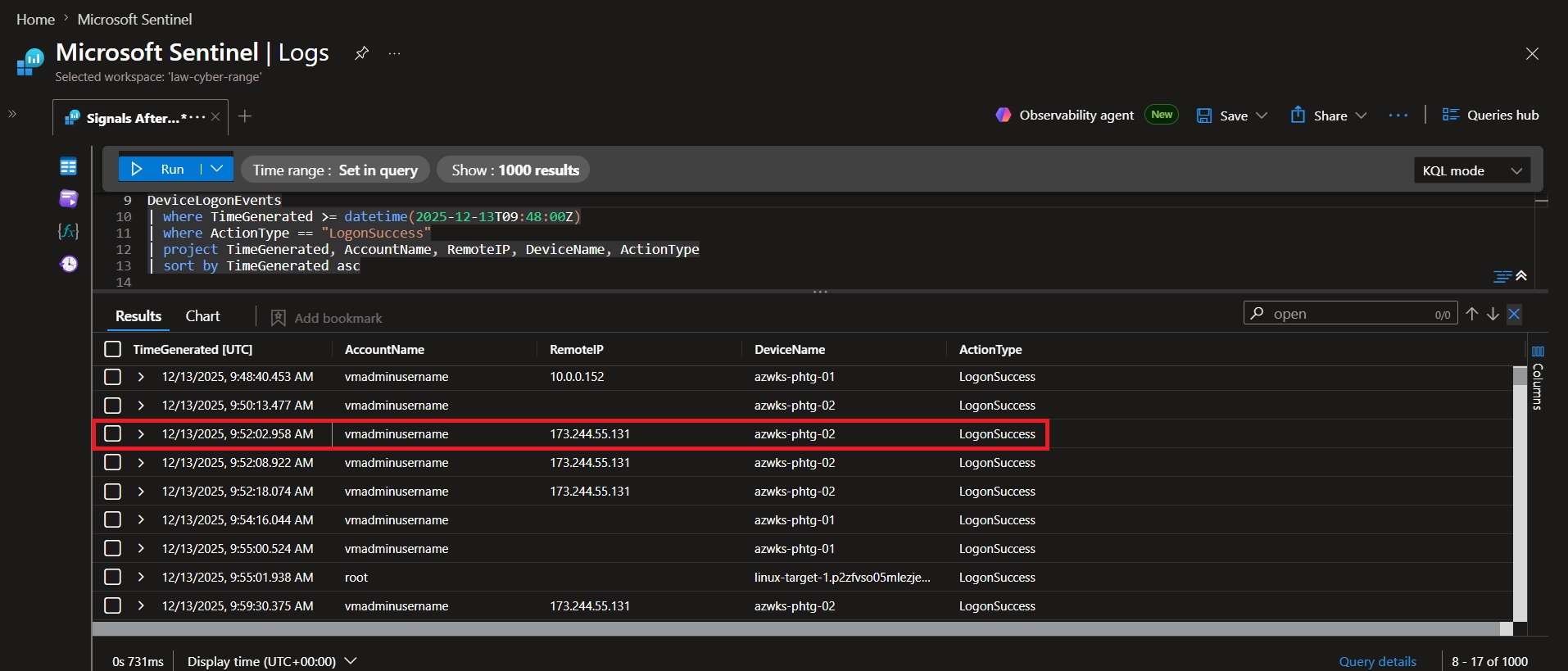Select the root account row checkbox

113,577
